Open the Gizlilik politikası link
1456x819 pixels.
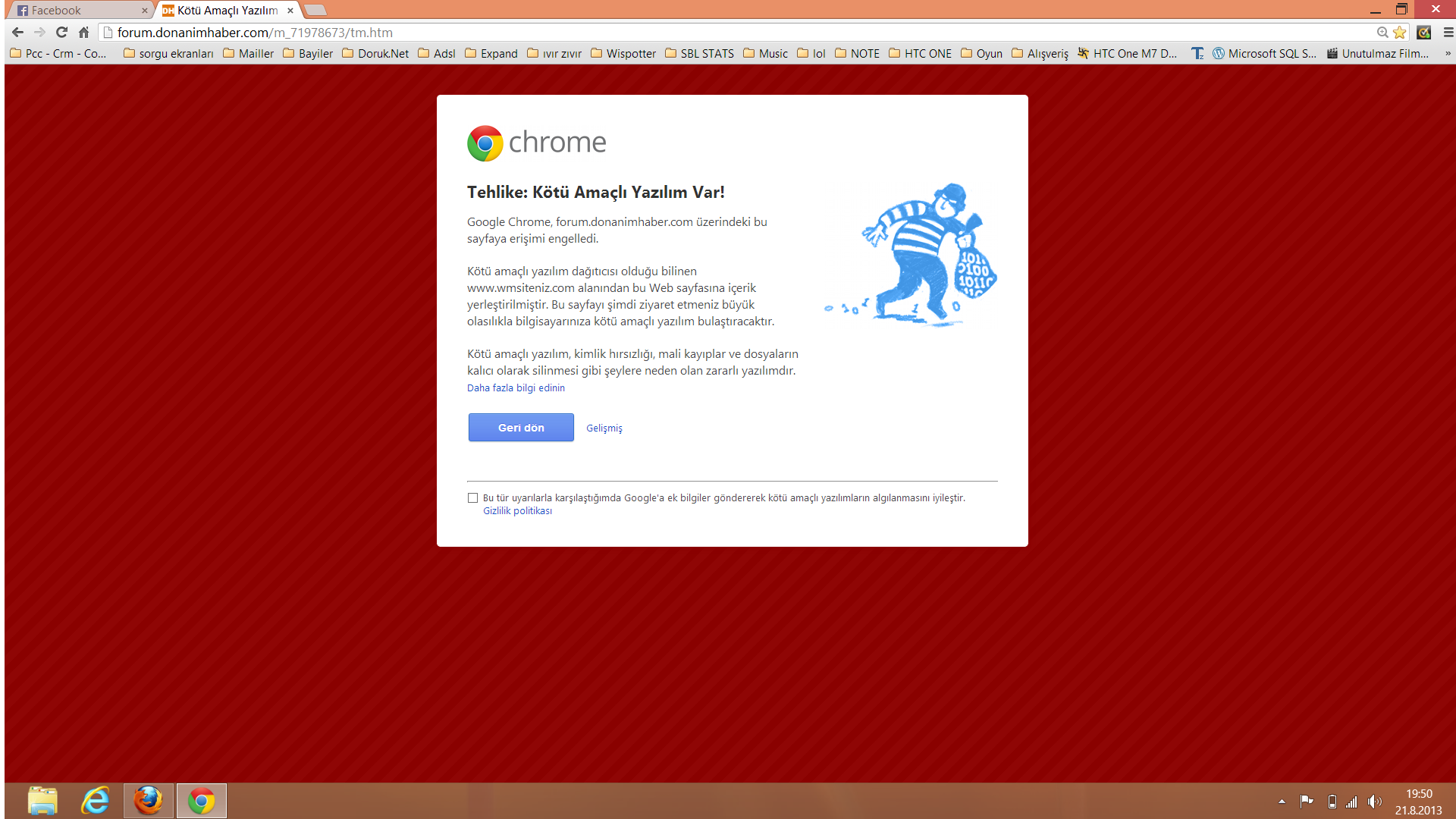(517, 511)
